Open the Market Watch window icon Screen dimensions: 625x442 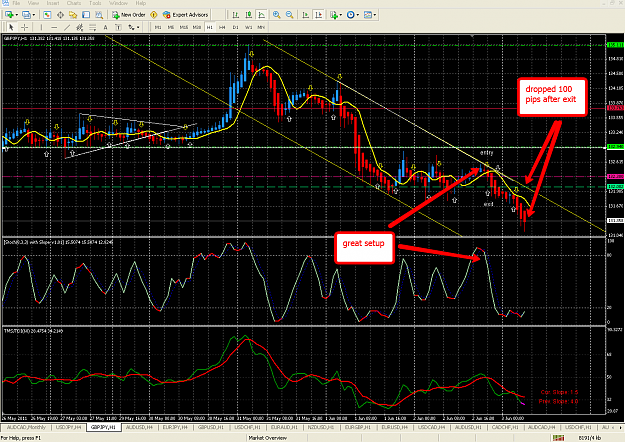[47, 15]
